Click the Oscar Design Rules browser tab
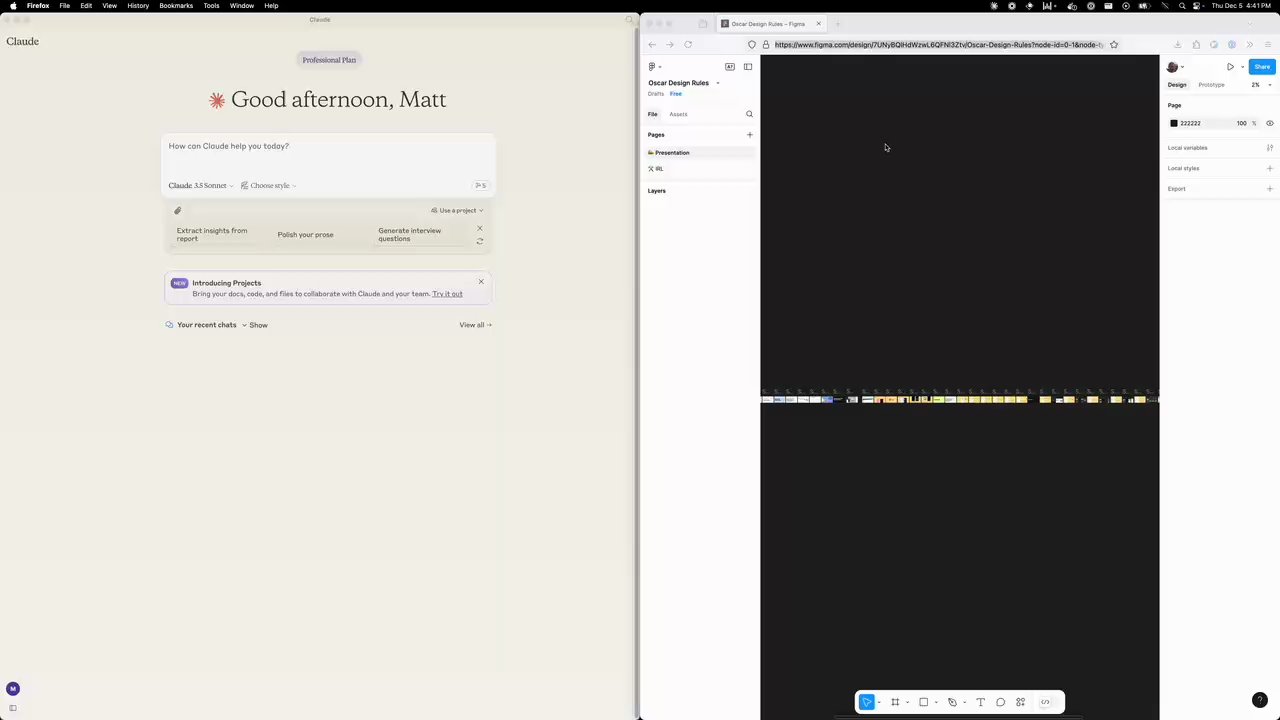Screen dimensions: 1280x720 click(770, 24)
